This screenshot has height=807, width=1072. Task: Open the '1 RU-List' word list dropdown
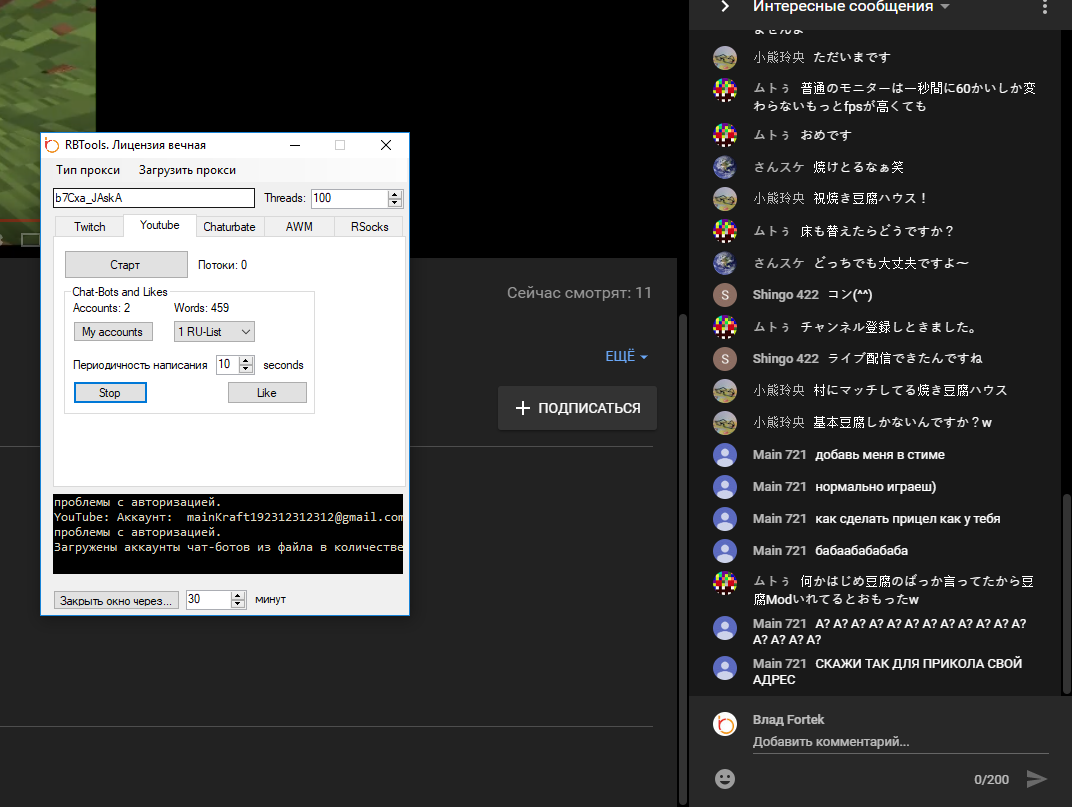tap(214, 332)
